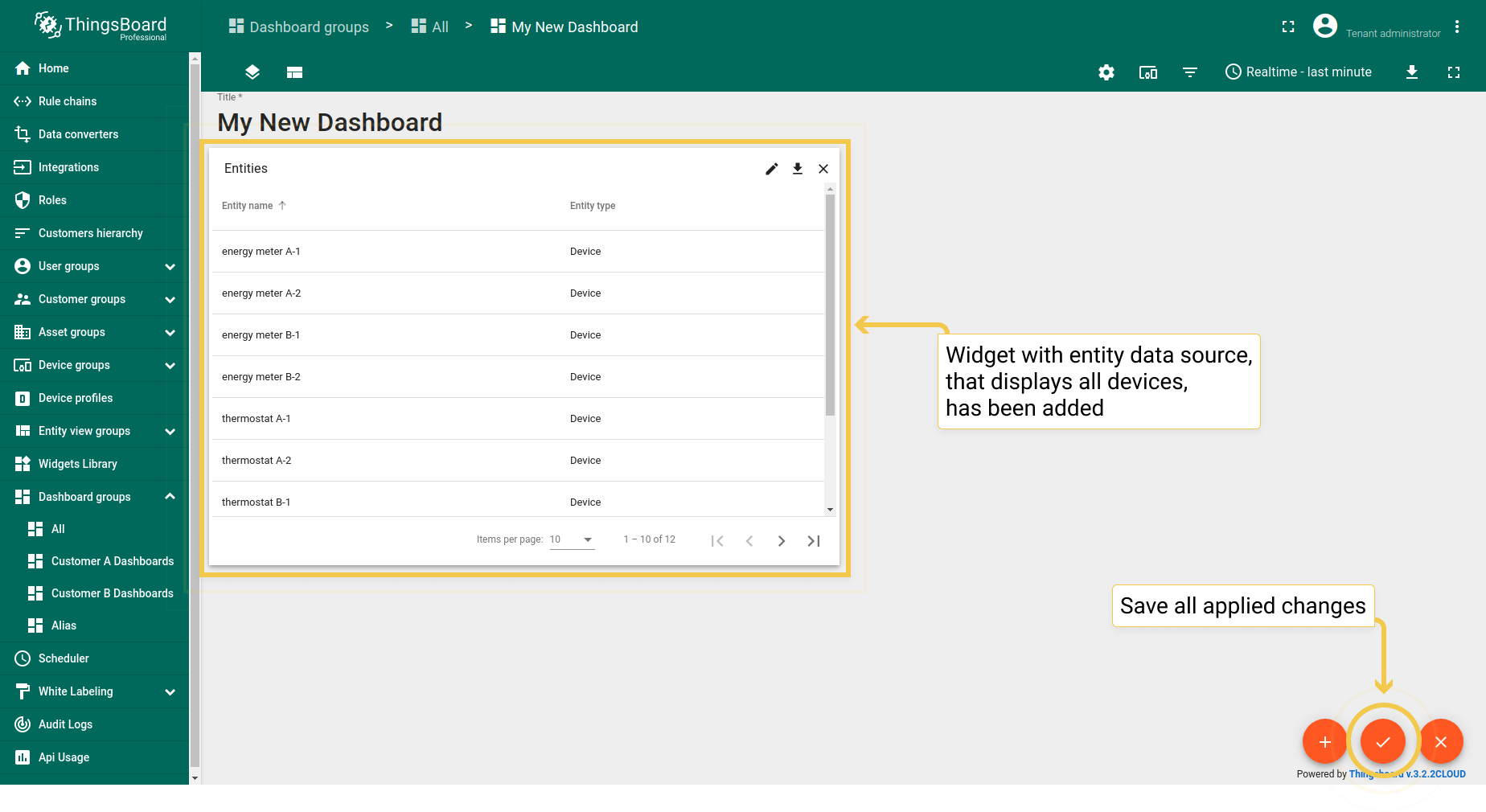Select thermostat A-2 row

[x=518, y=461]
